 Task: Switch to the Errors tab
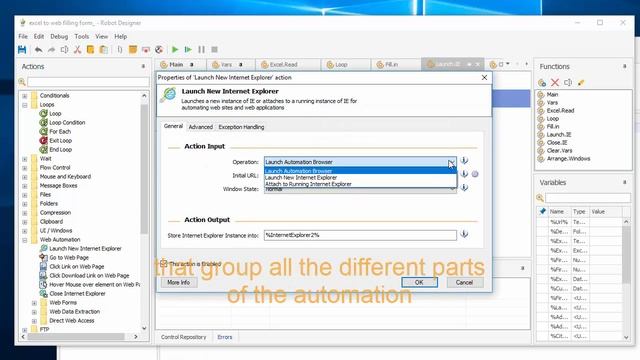[224, 337]
